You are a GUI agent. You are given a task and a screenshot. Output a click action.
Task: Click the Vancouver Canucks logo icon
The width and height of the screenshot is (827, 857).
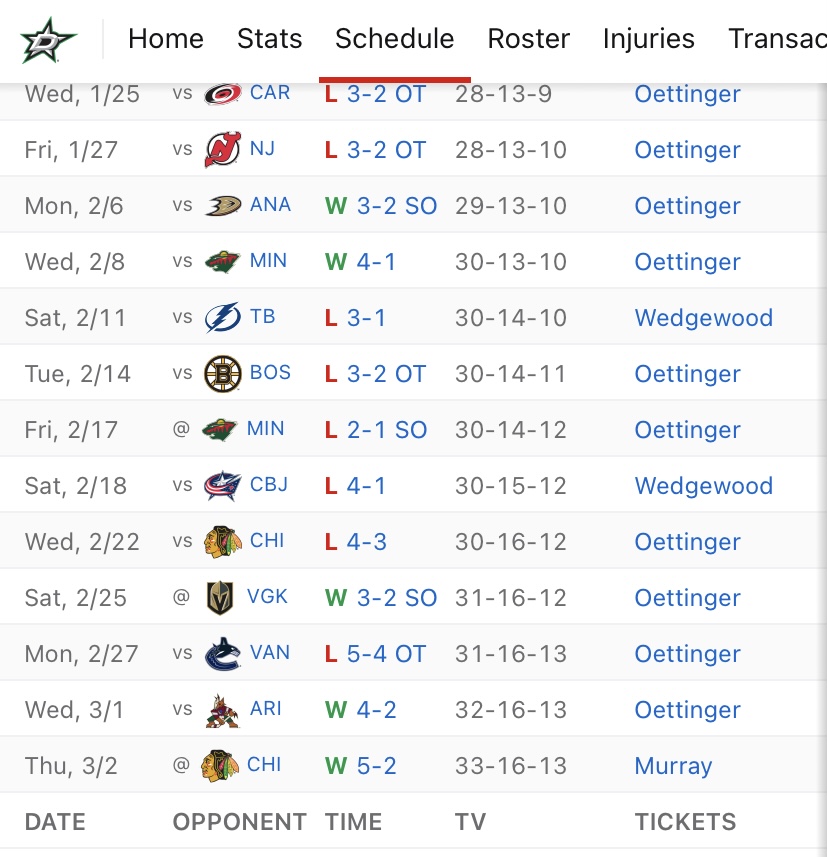point(222,654)
